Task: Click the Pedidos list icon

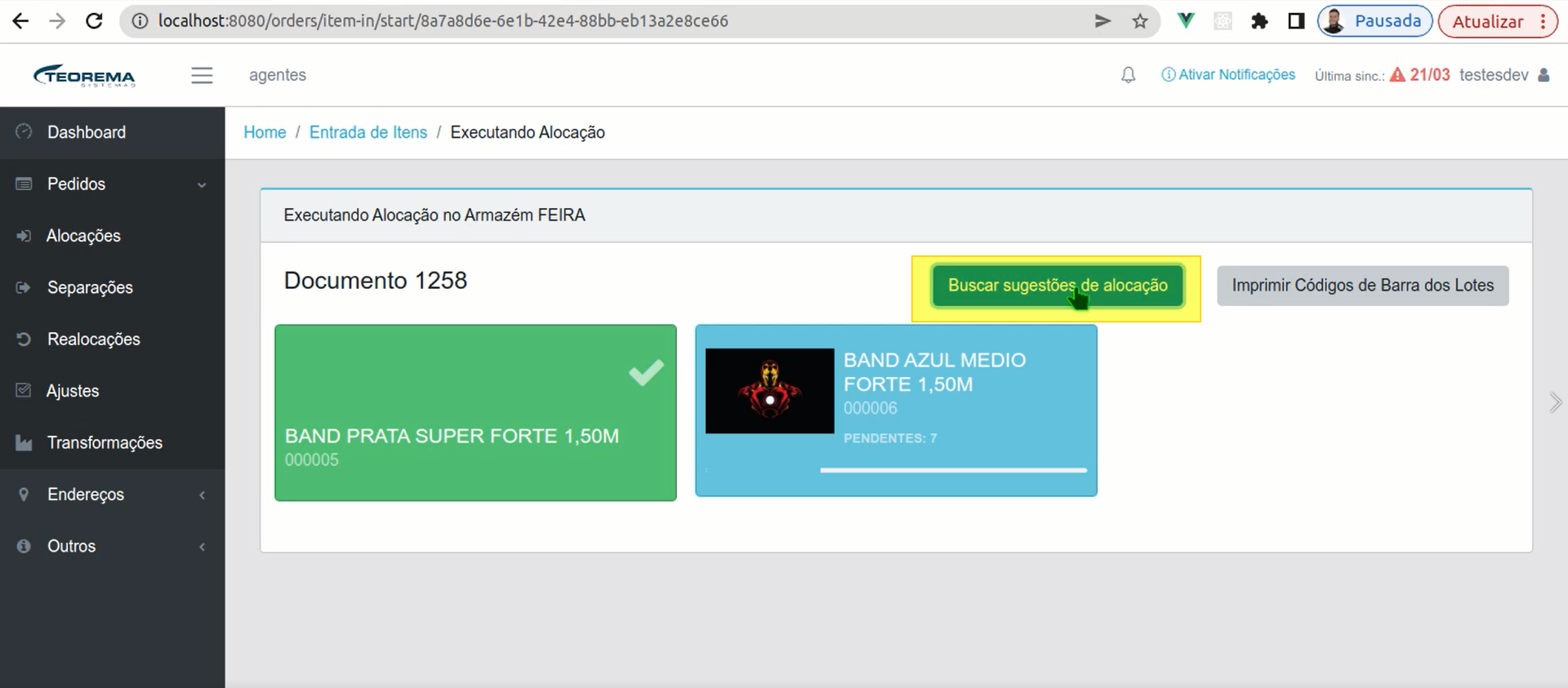Action: point(24,184)
